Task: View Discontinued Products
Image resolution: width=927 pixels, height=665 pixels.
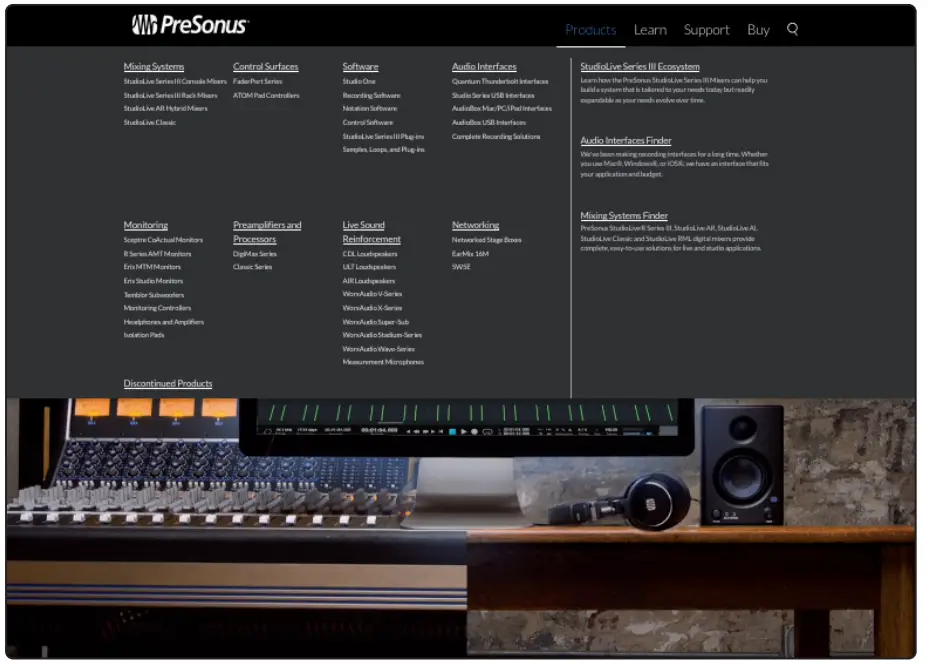Action: (x=168, y=383)
